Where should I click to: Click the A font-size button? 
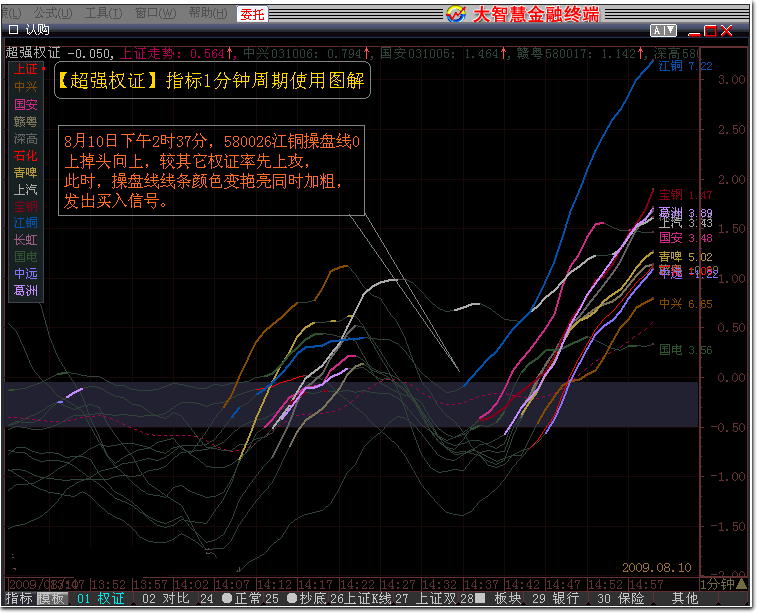(656, 31)
